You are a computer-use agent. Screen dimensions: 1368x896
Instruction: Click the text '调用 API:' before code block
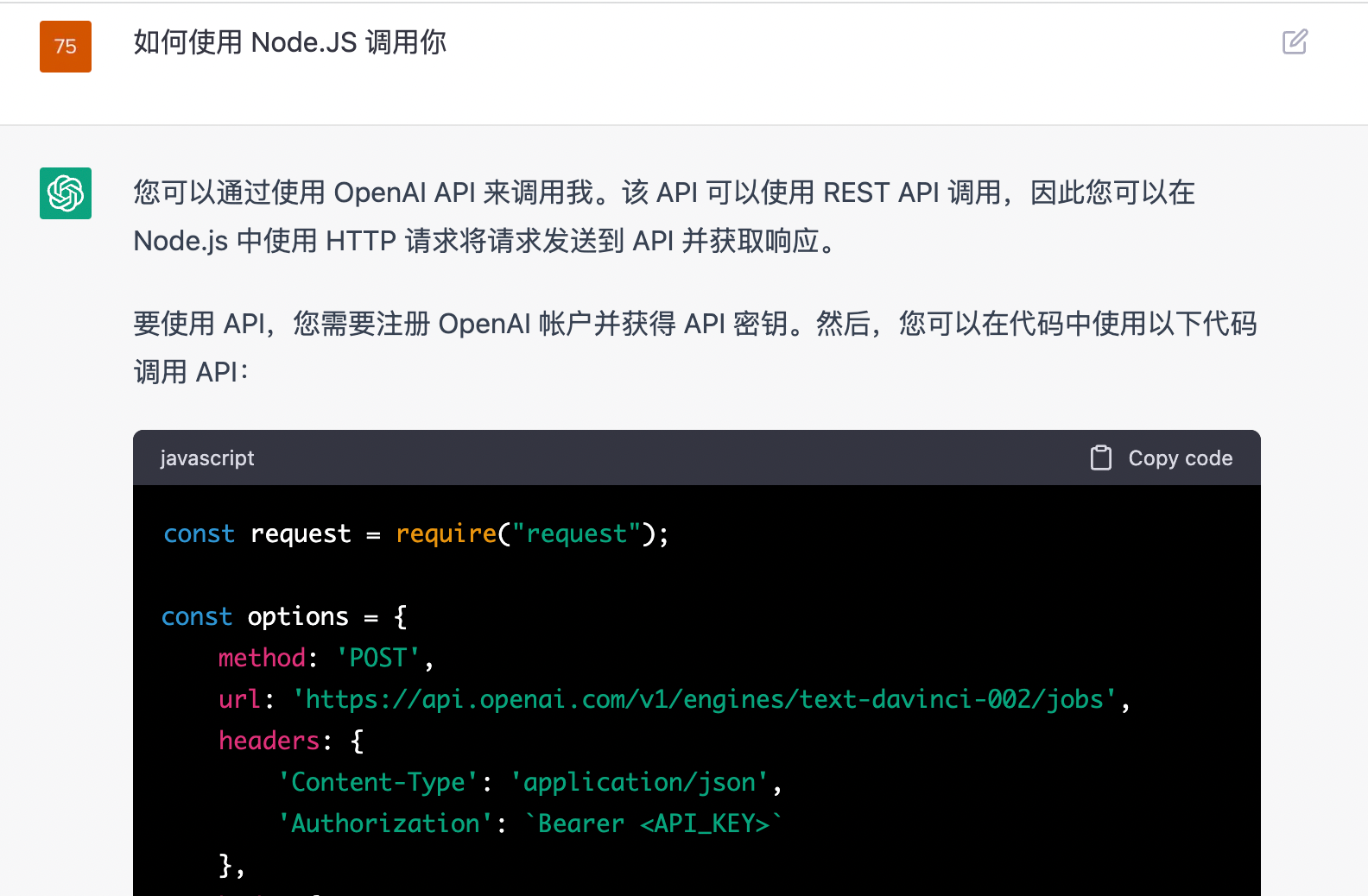[x=191, y=372]
